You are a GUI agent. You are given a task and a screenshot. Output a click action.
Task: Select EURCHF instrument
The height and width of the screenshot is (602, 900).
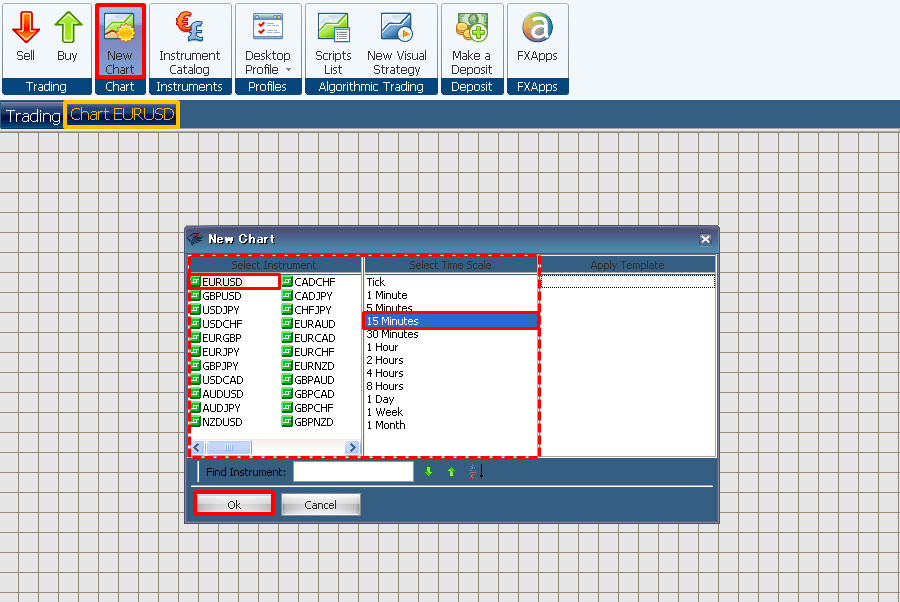(x=308, y=352)
